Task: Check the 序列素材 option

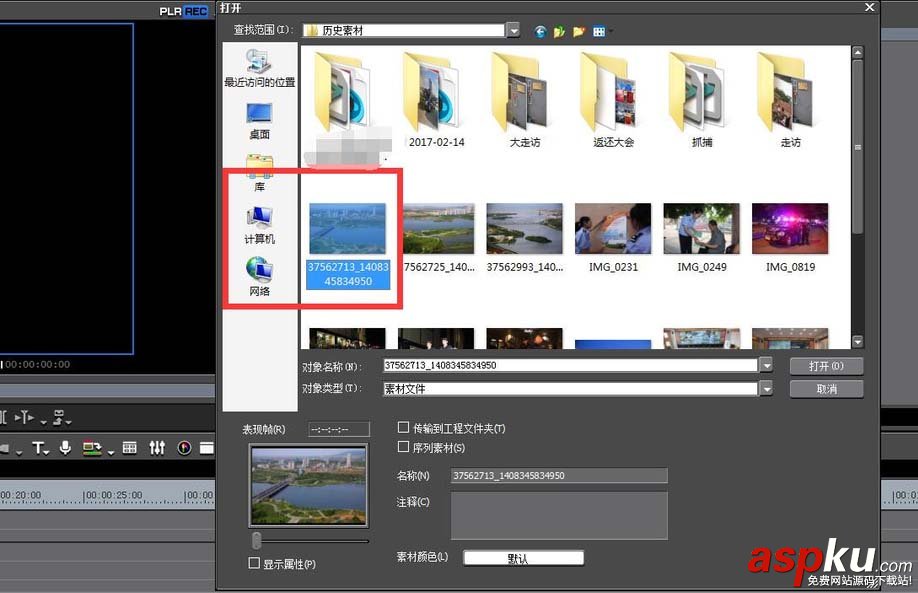Action: coord(404,447)
